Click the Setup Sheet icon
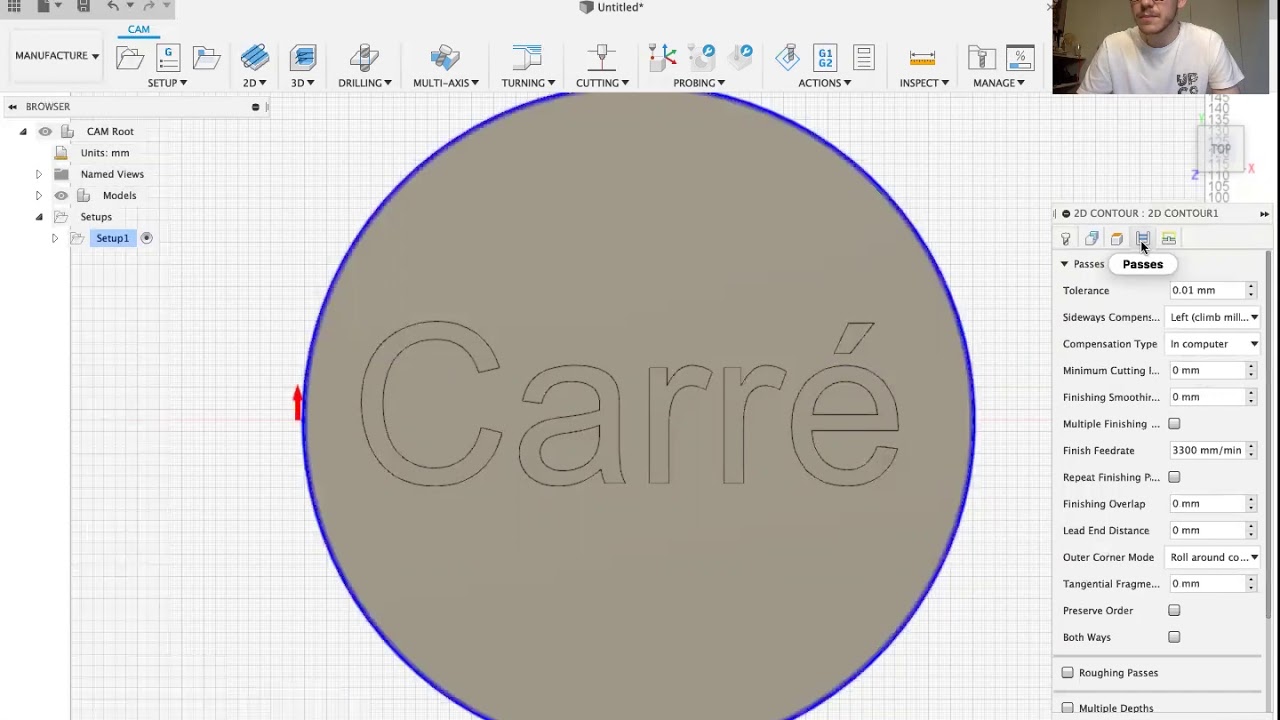 pos(864,57)
